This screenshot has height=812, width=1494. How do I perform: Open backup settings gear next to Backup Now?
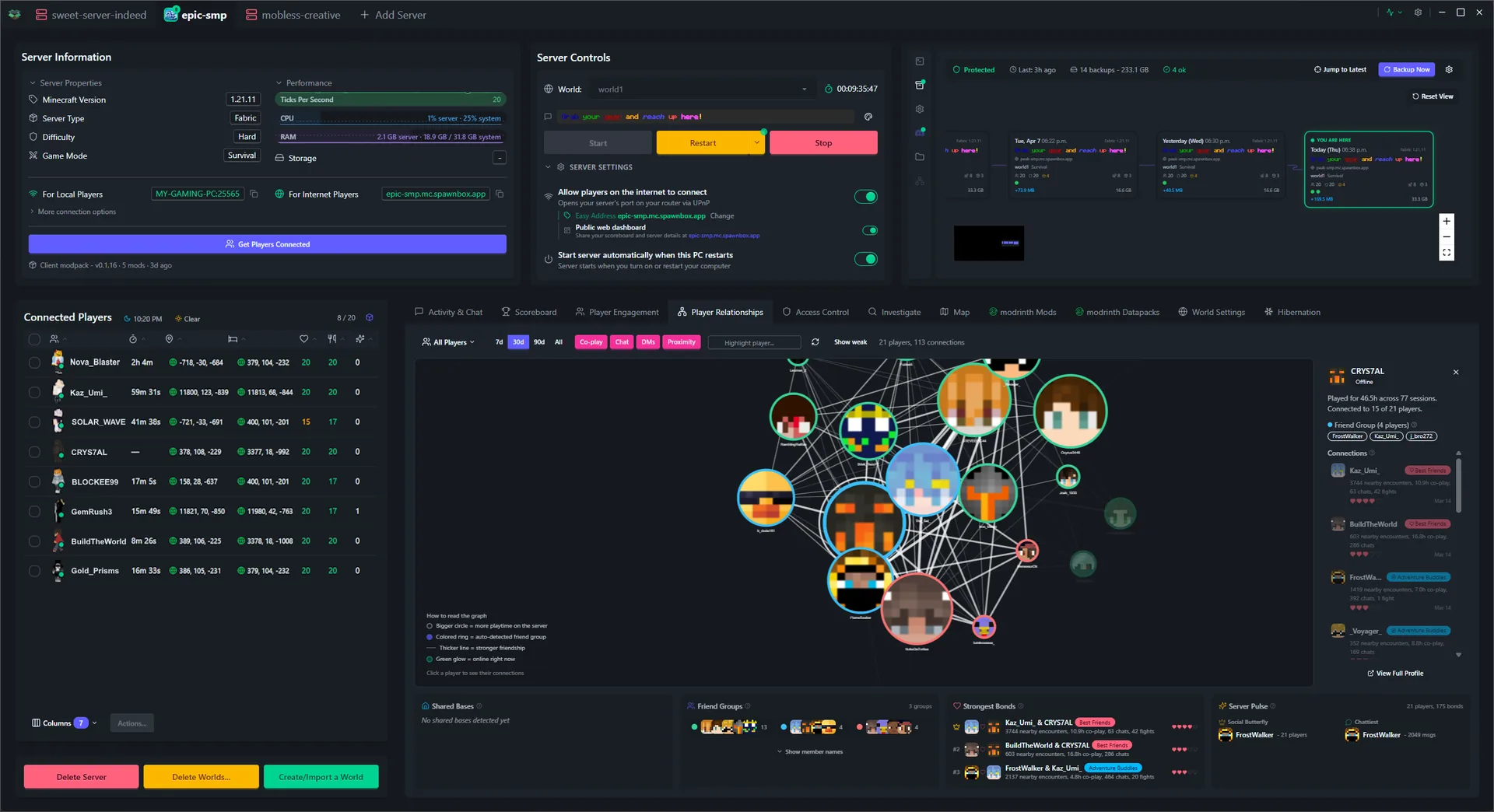tap(1449, 69)
